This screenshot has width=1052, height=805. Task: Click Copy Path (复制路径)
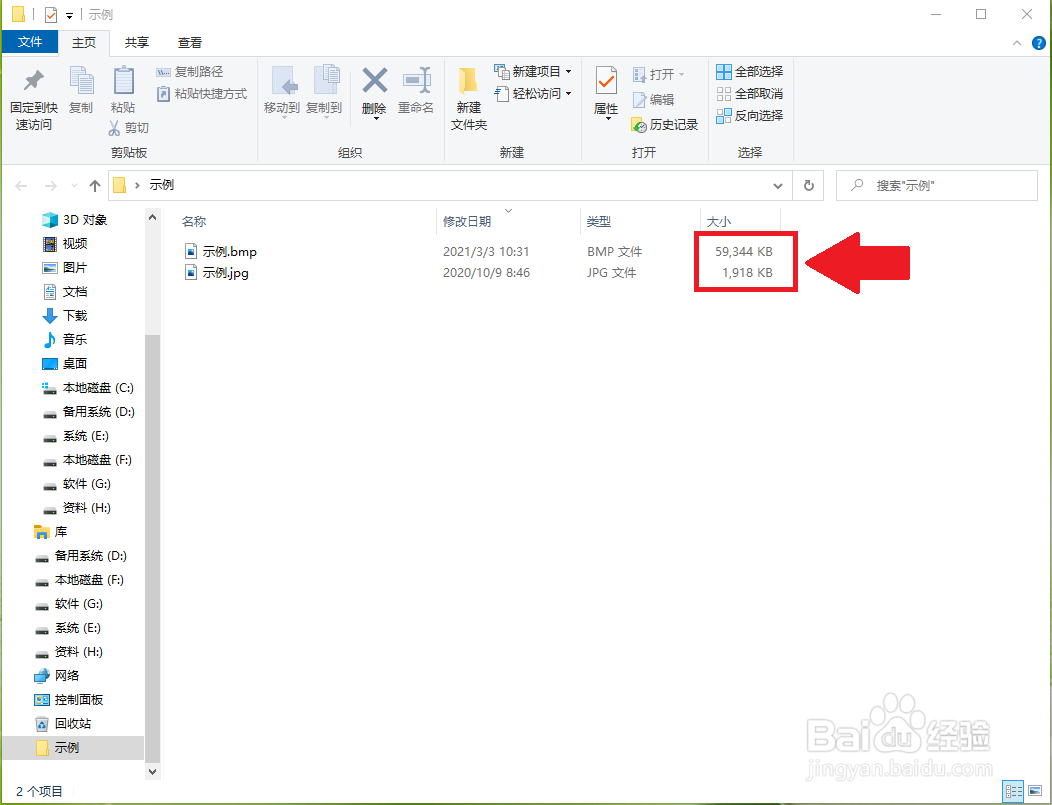[189, 72]
